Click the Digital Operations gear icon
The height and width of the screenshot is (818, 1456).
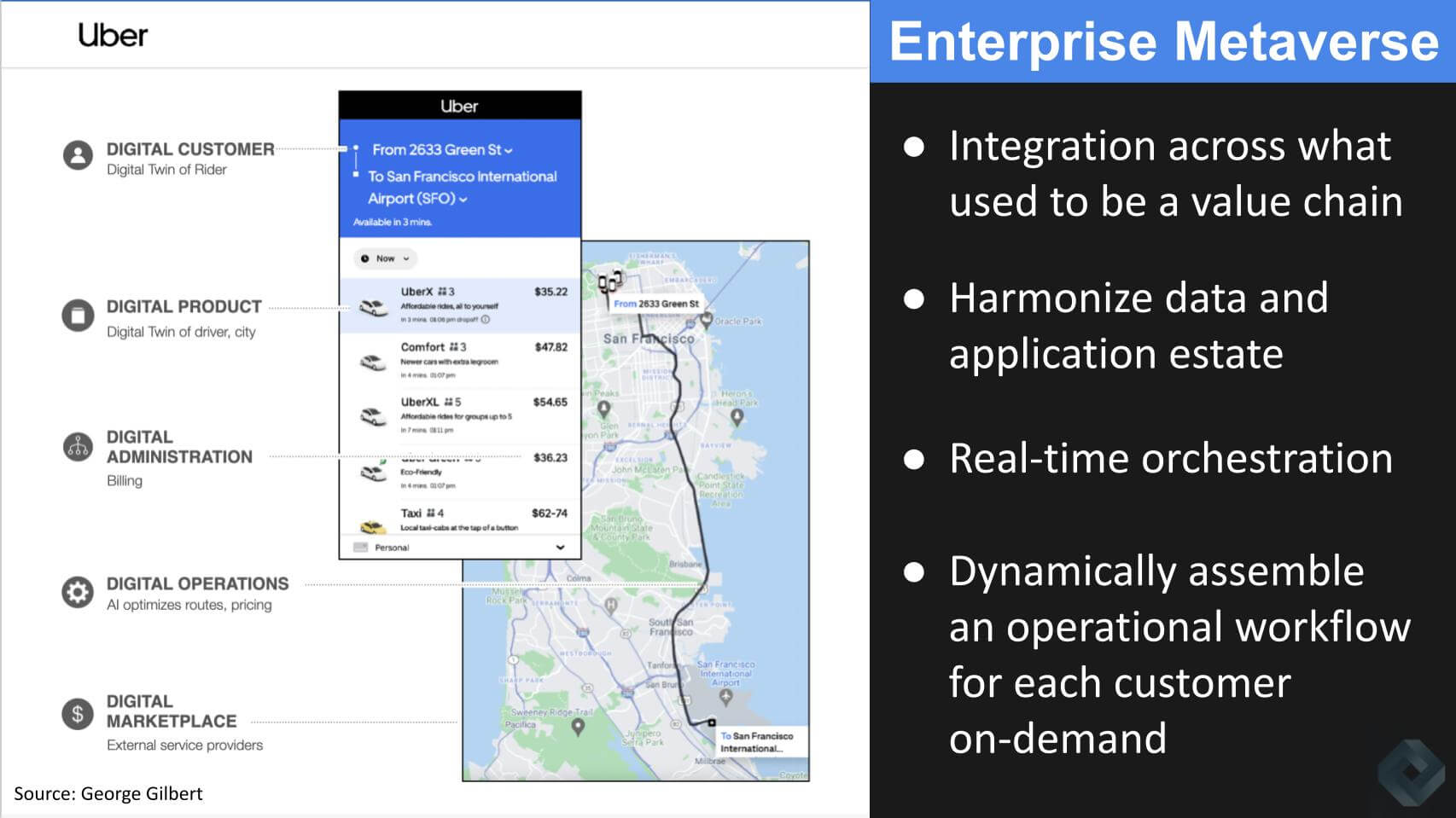pyautogui.click(x=78, y=592)
